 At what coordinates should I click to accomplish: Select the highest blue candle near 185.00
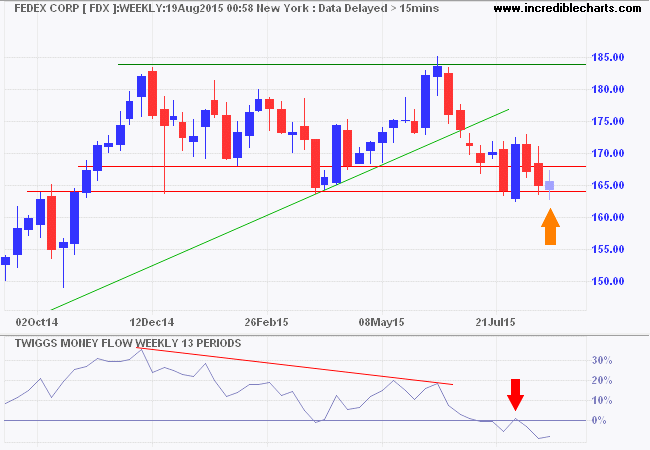coord(437,71)
